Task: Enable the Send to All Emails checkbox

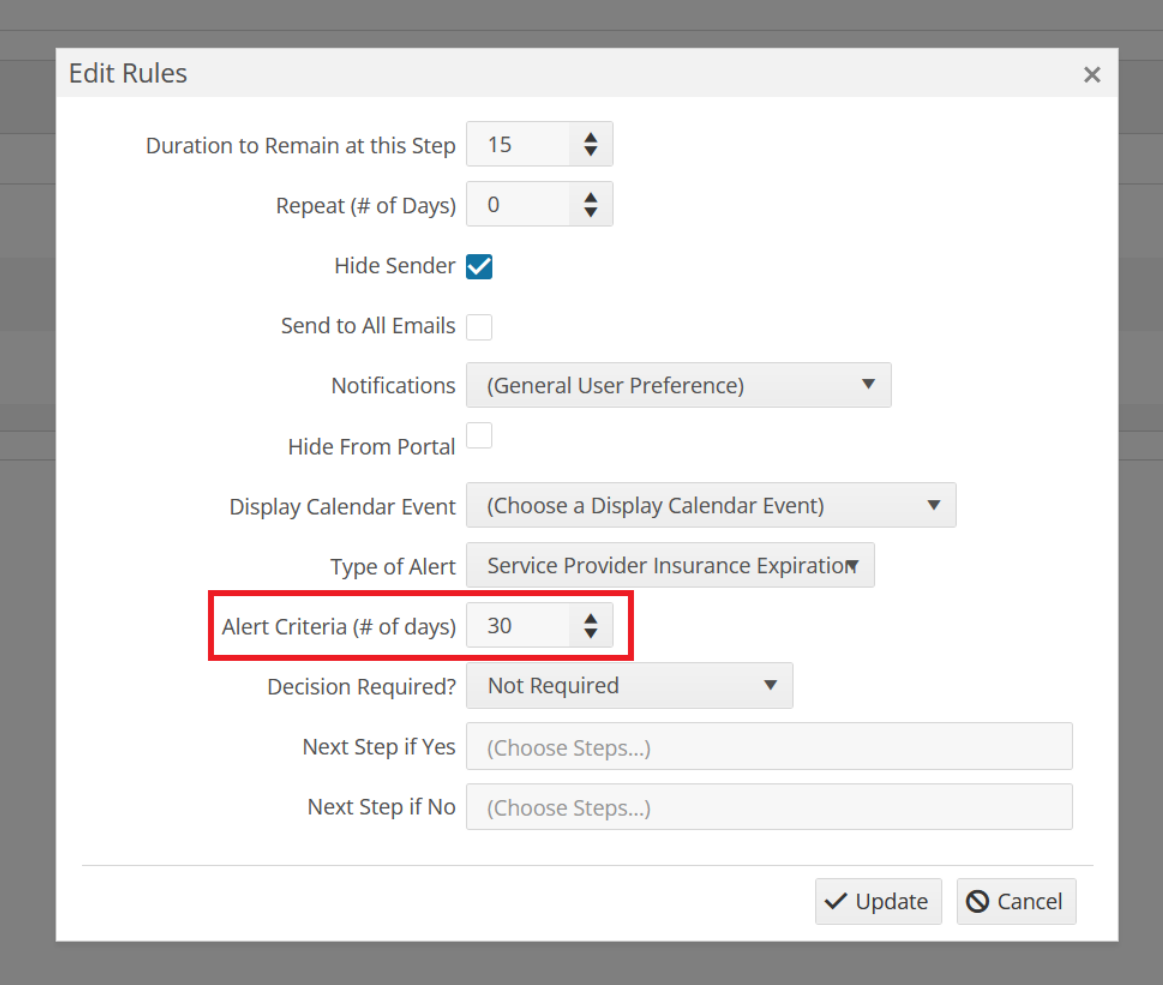Action: 479,326
